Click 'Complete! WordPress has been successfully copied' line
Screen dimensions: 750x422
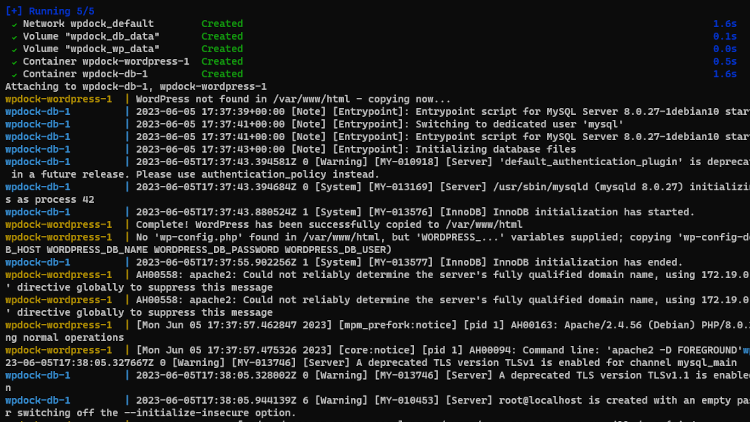(x=329, y=224)
